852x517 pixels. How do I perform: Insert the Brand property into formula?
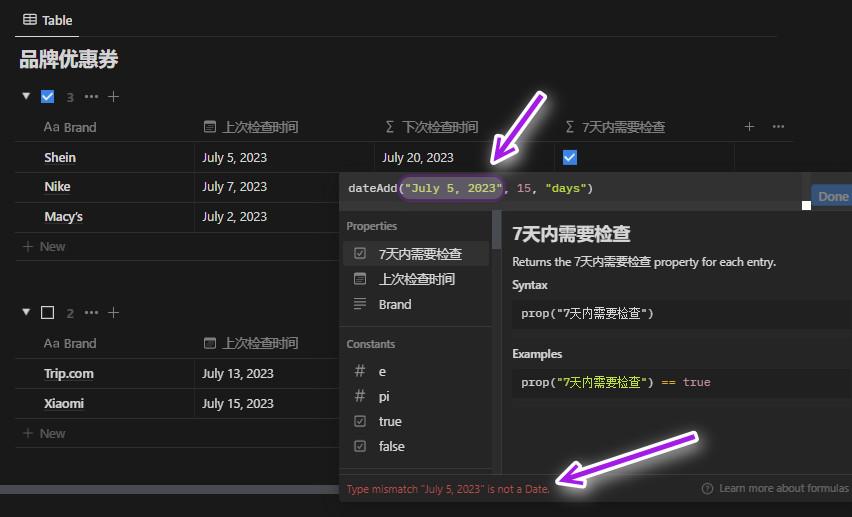tap(416, 304)
